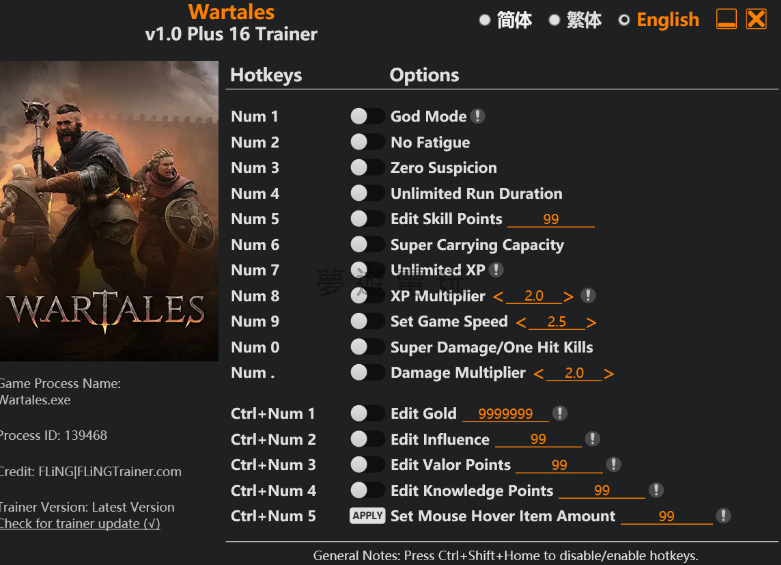This screenshot has width=781, height=565.
Task: Minimize the trainer window
Action: [727, 20]
